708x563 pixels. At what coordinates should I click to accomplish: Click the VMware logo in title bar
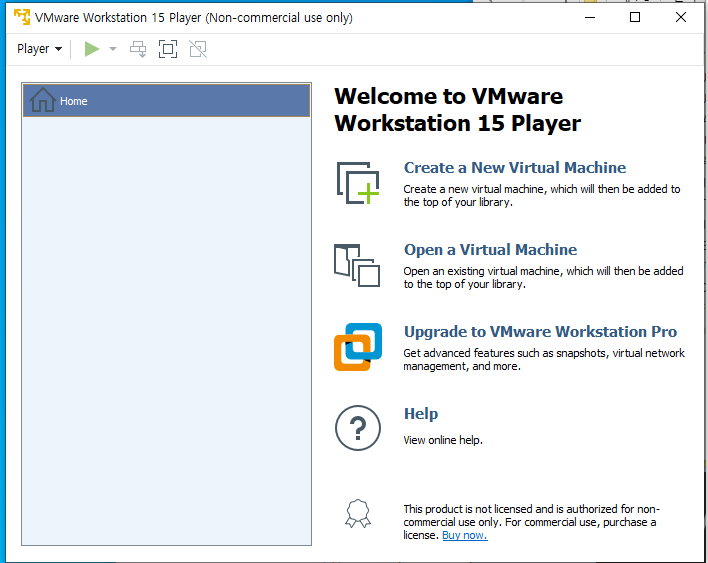click(21, 18)
